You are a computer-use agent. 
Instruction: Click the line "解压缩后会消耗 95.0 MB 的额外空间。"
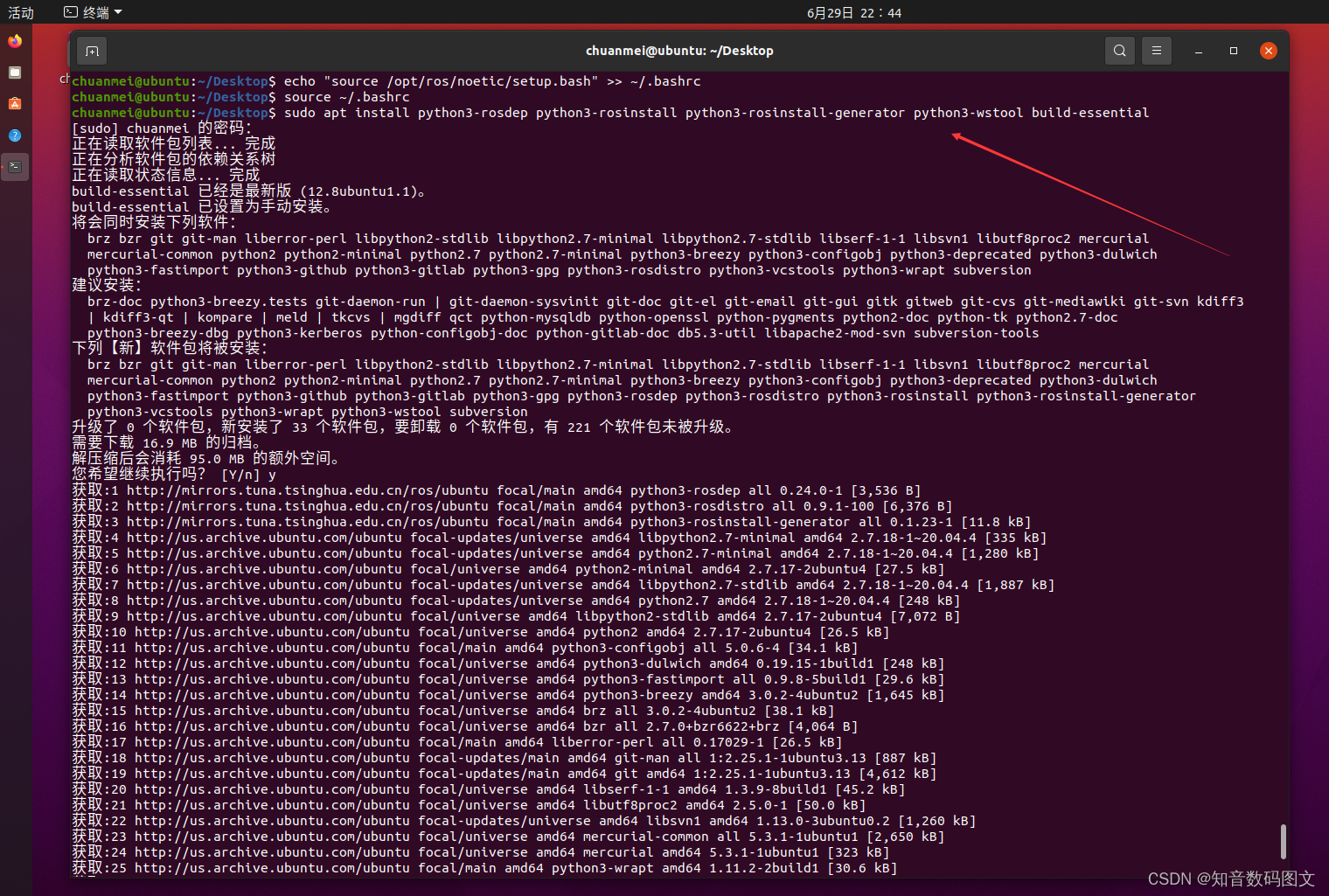tap(206, 459)
